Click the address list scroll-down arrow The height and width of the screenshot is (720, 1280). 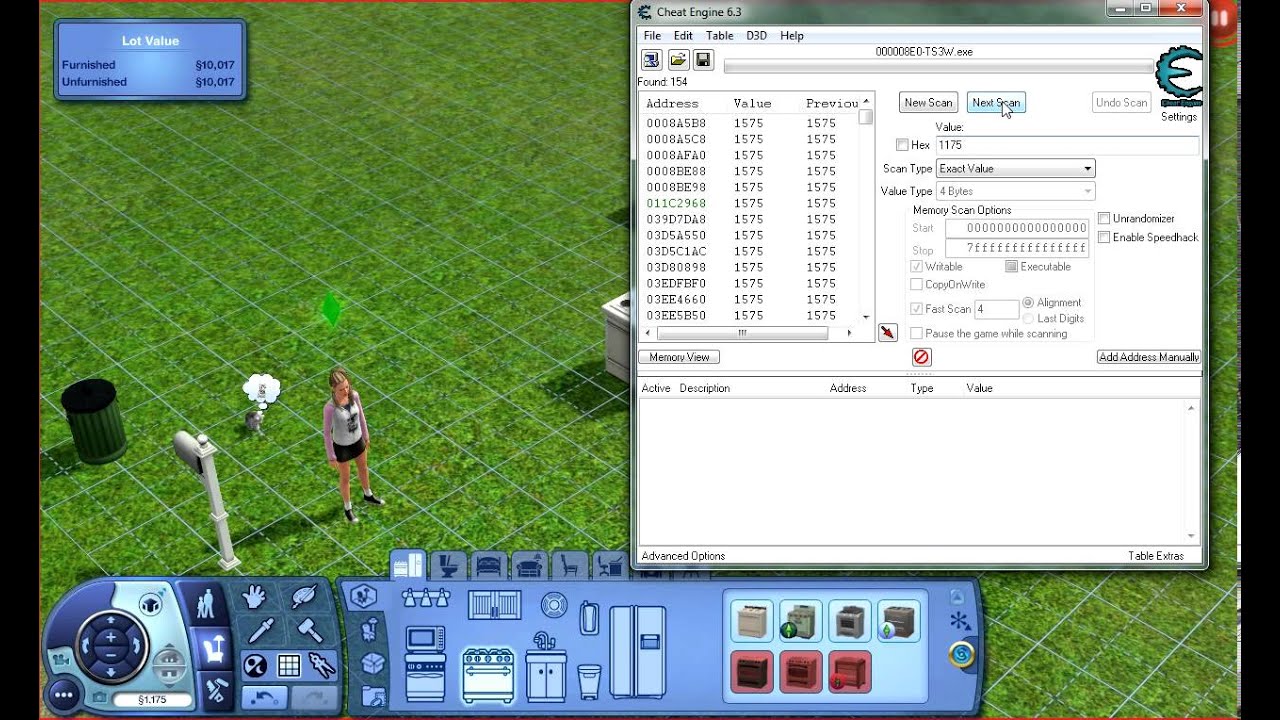[x=866, y=316]
